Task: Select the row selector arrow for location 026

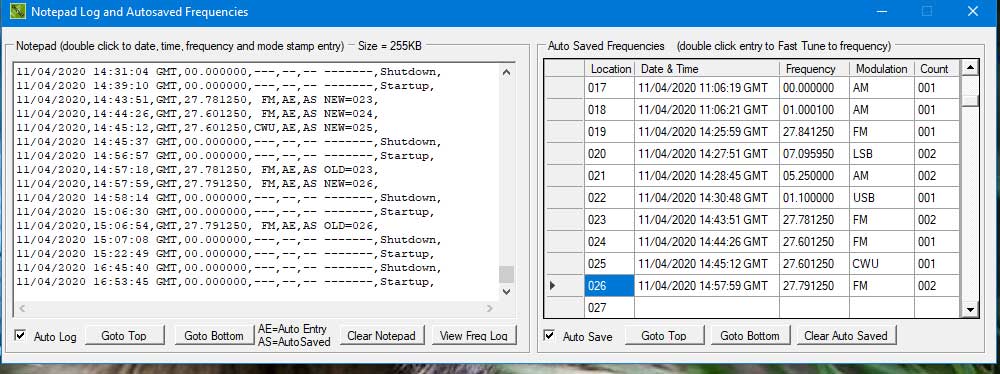Action: [x=564, y=286]
